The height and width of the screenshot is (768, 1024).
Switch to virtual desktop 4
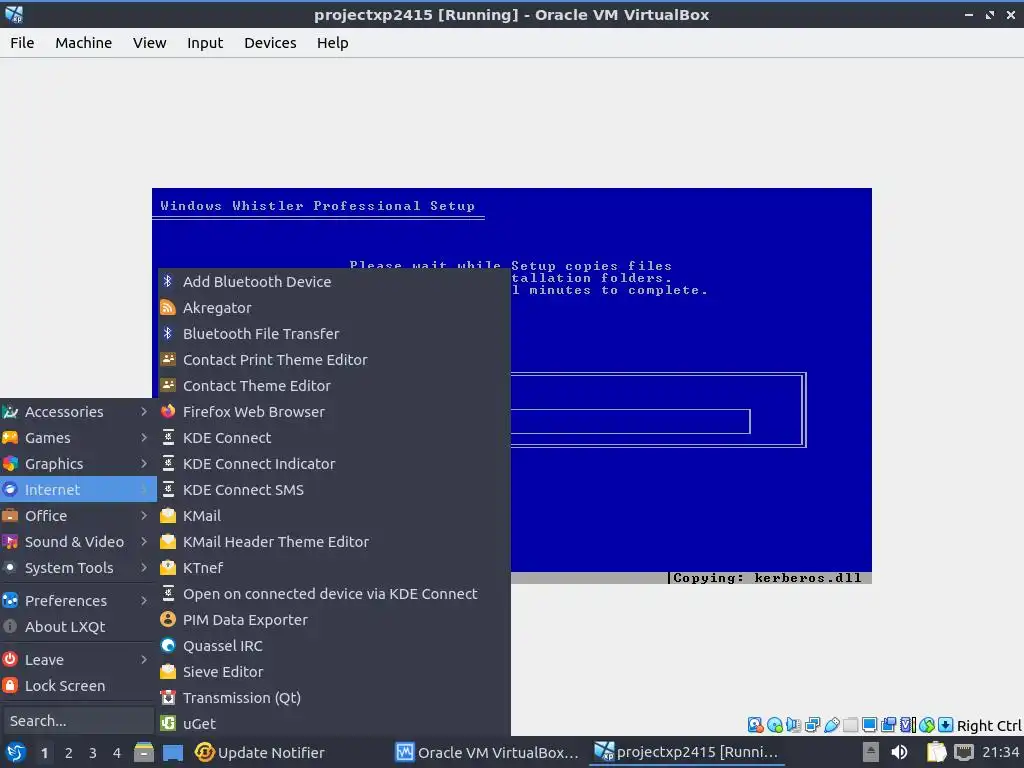(x=117, y=753)
